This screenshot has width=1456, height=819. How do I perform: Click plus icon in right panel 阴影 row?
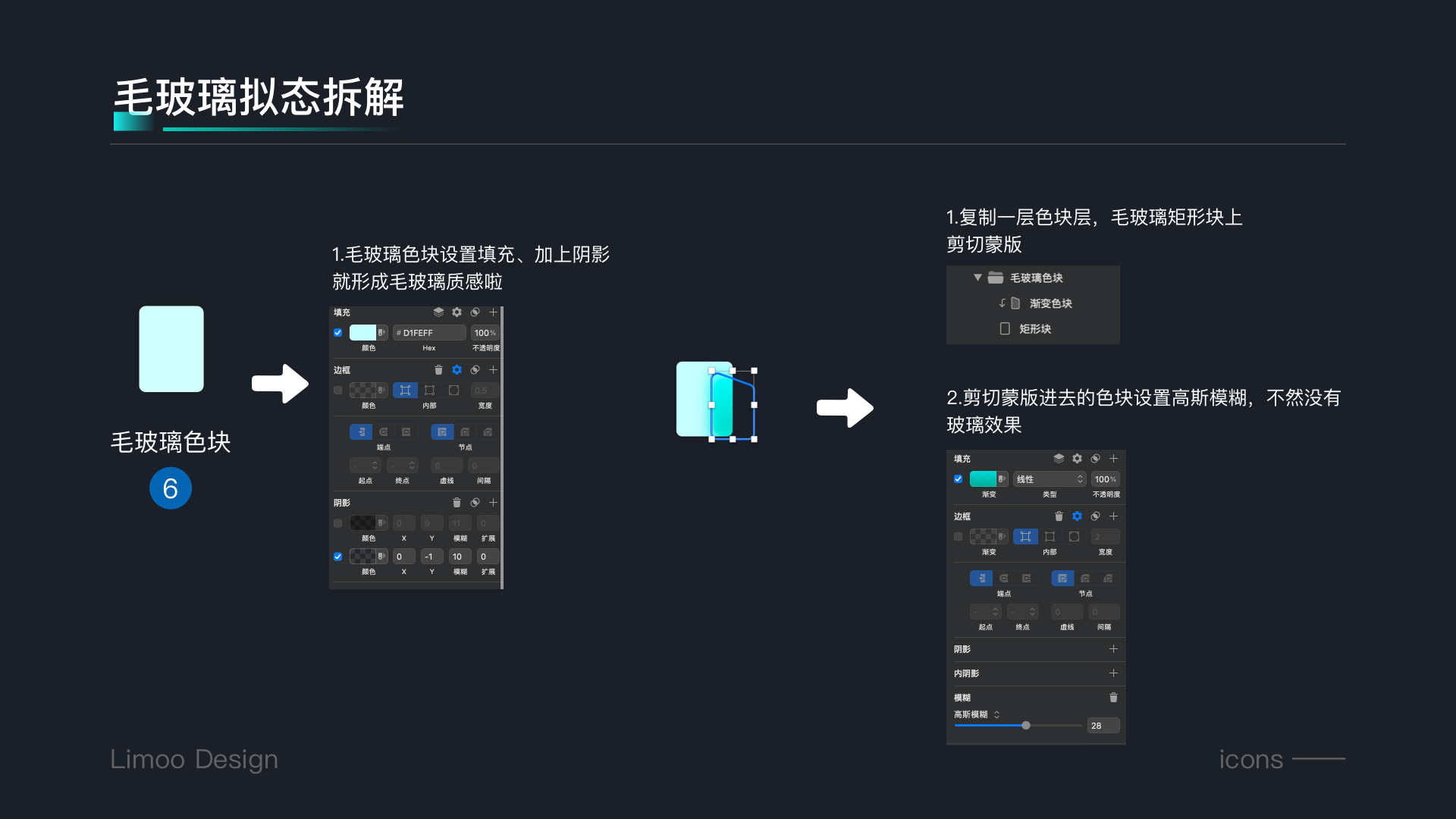(x=1113, y=649)
